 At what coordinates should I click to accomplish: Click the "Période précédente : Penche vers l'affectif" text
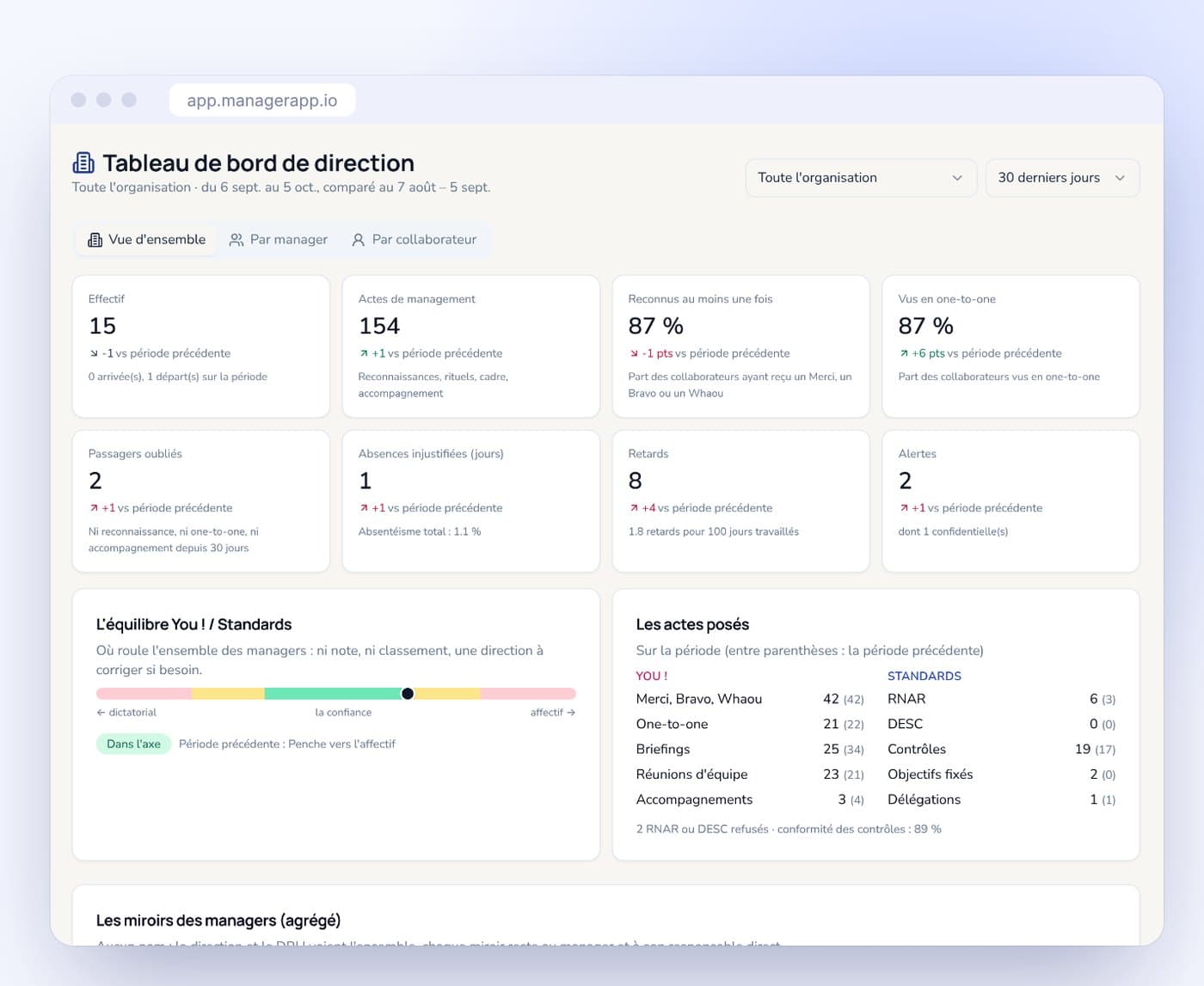[287, 744]
